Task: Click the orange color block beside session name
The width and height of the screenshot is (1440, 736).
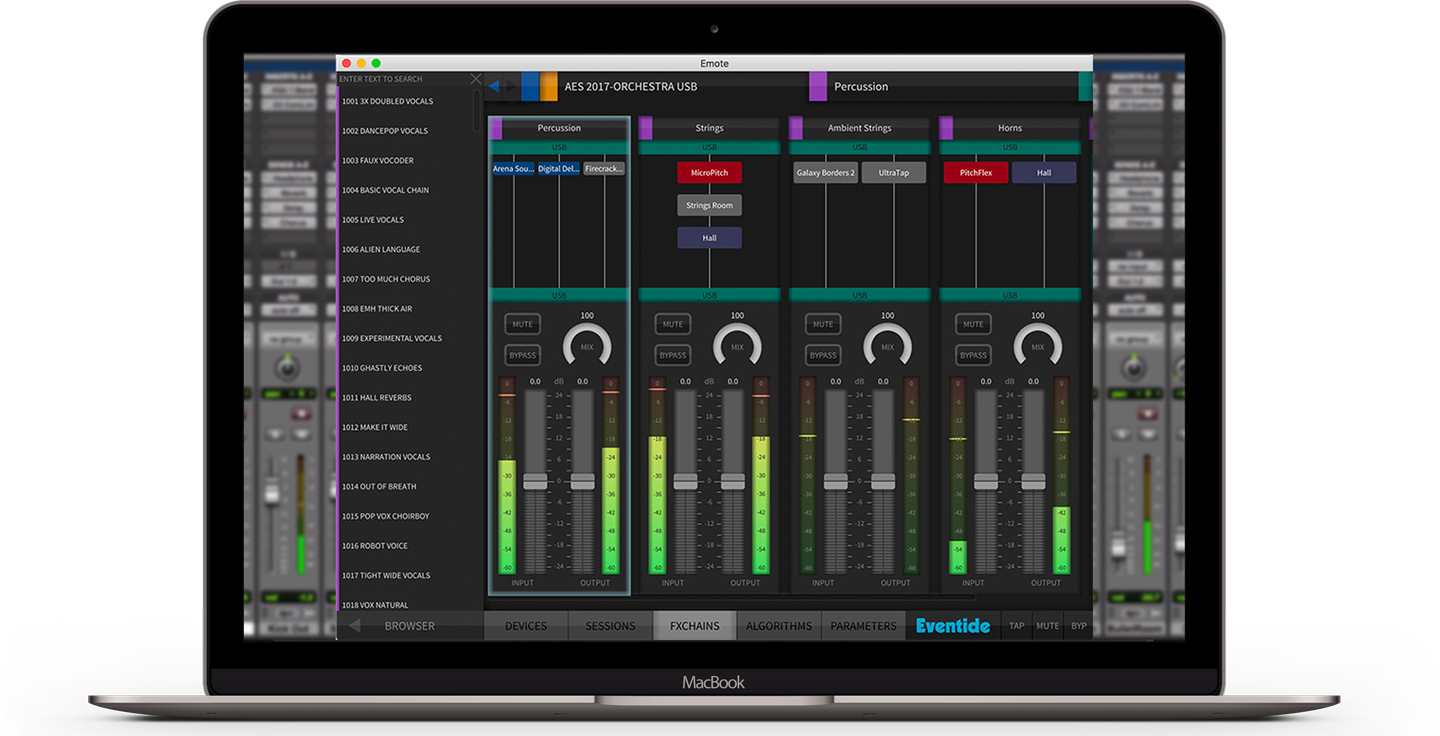Action: tap(549, 86)
